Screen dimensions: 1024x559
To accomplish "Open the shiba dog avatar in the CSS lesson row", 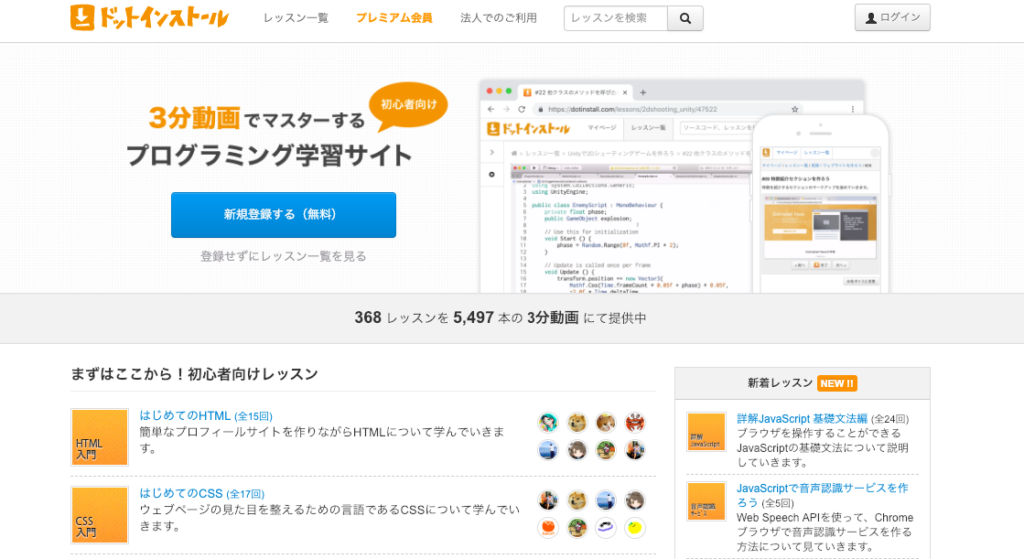I will pyautogui.click(x=577, y=500).
